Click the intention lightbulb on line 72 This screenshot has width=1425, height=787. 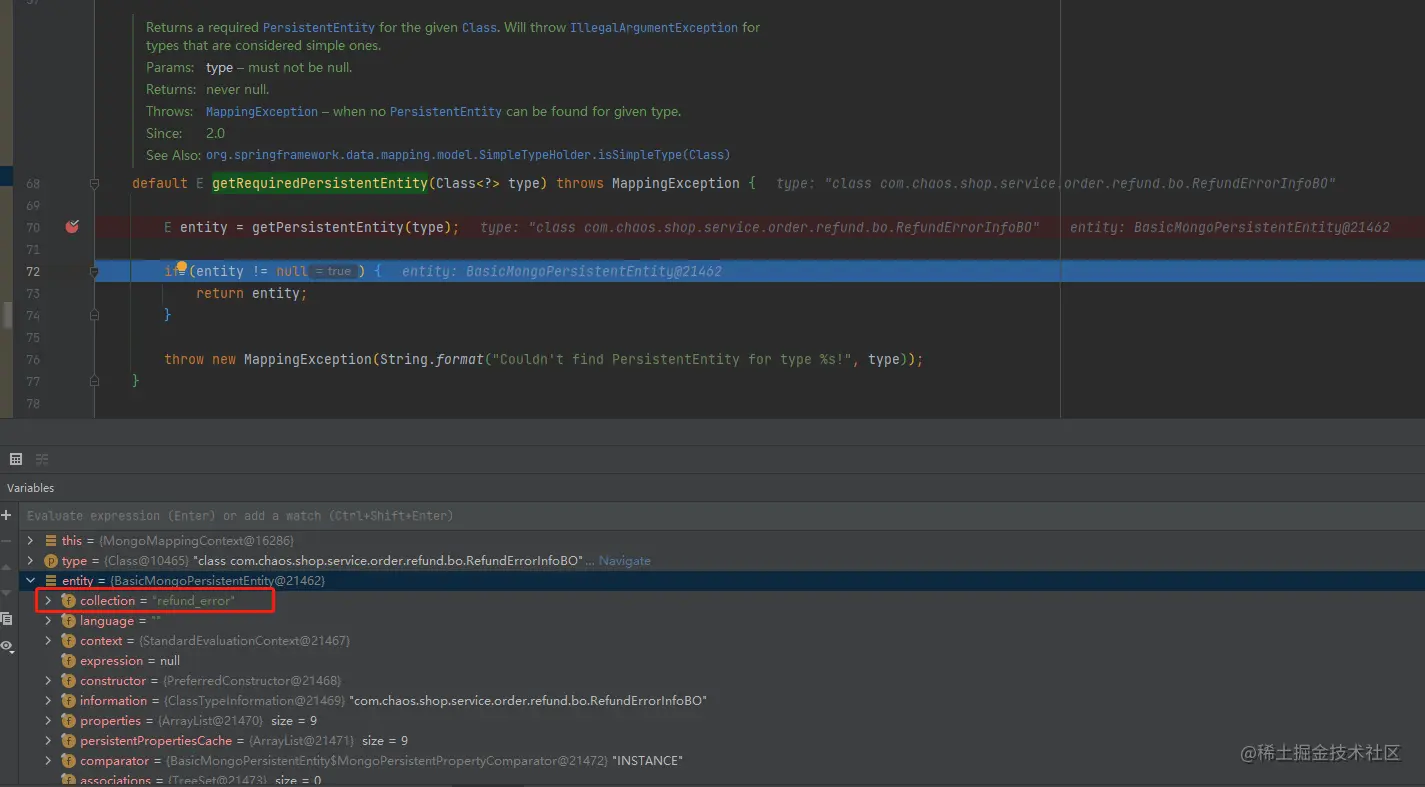pos(182,267)
